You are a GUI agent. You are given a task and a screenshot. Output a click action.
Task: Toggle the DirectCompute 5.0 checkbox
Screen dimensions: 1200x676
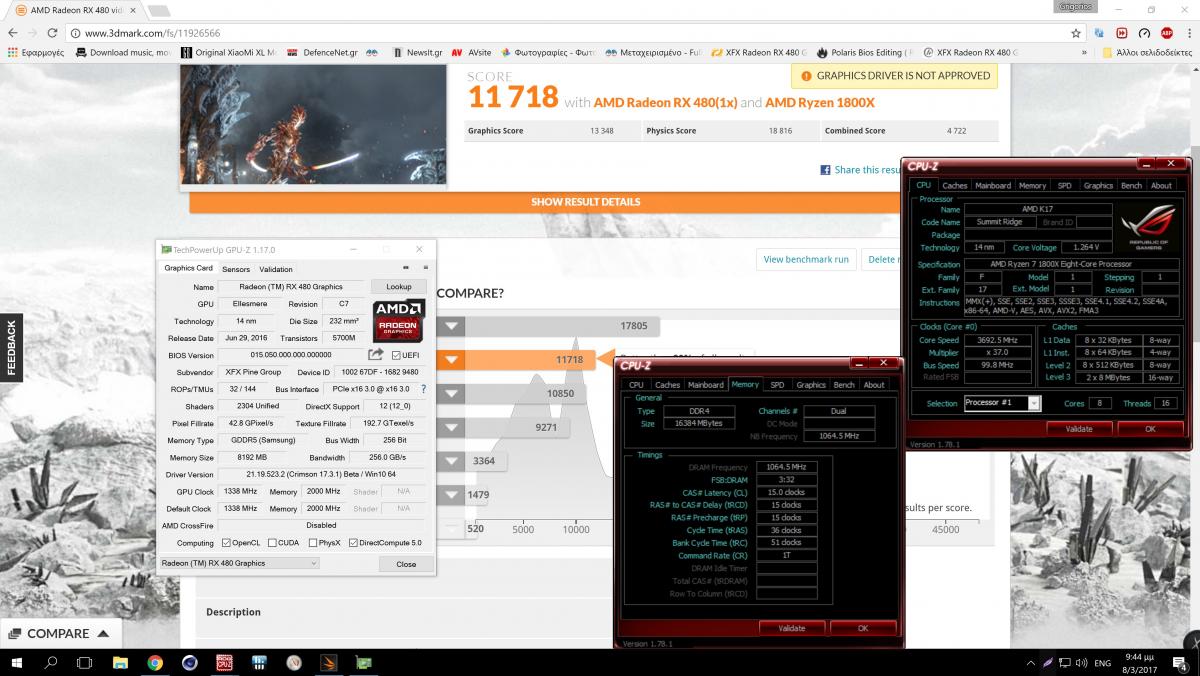(354, 543)
